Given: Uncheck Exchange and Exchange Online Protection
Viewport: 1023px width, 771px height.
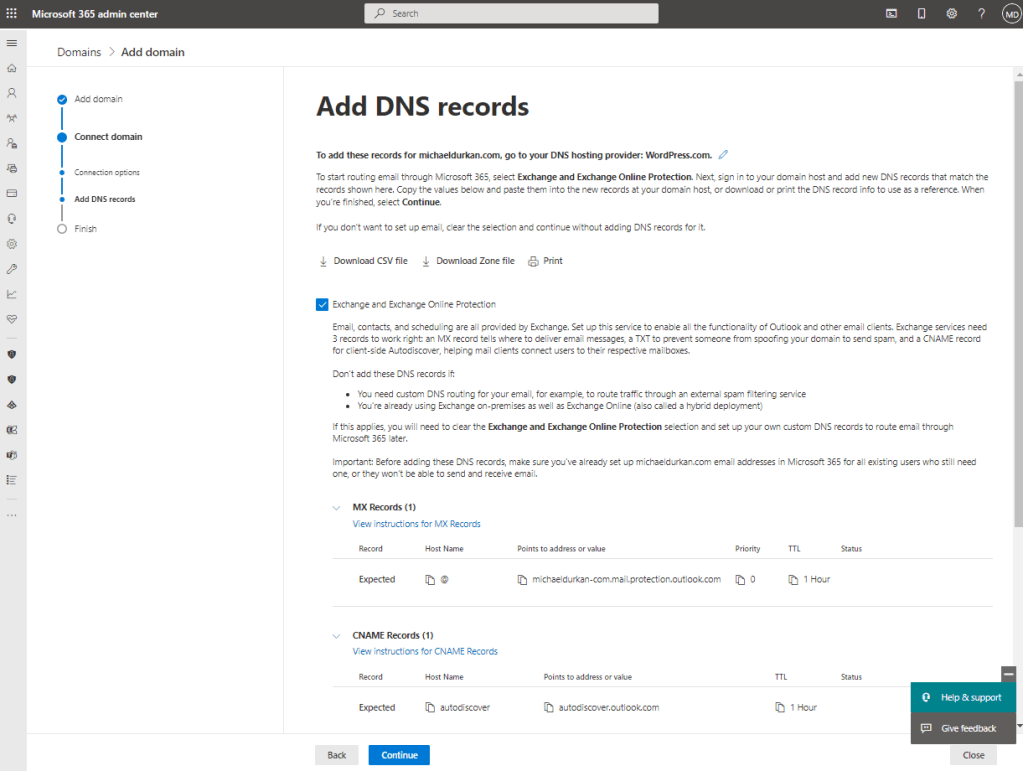Looking at the screenshot, I should coord(322,305).
